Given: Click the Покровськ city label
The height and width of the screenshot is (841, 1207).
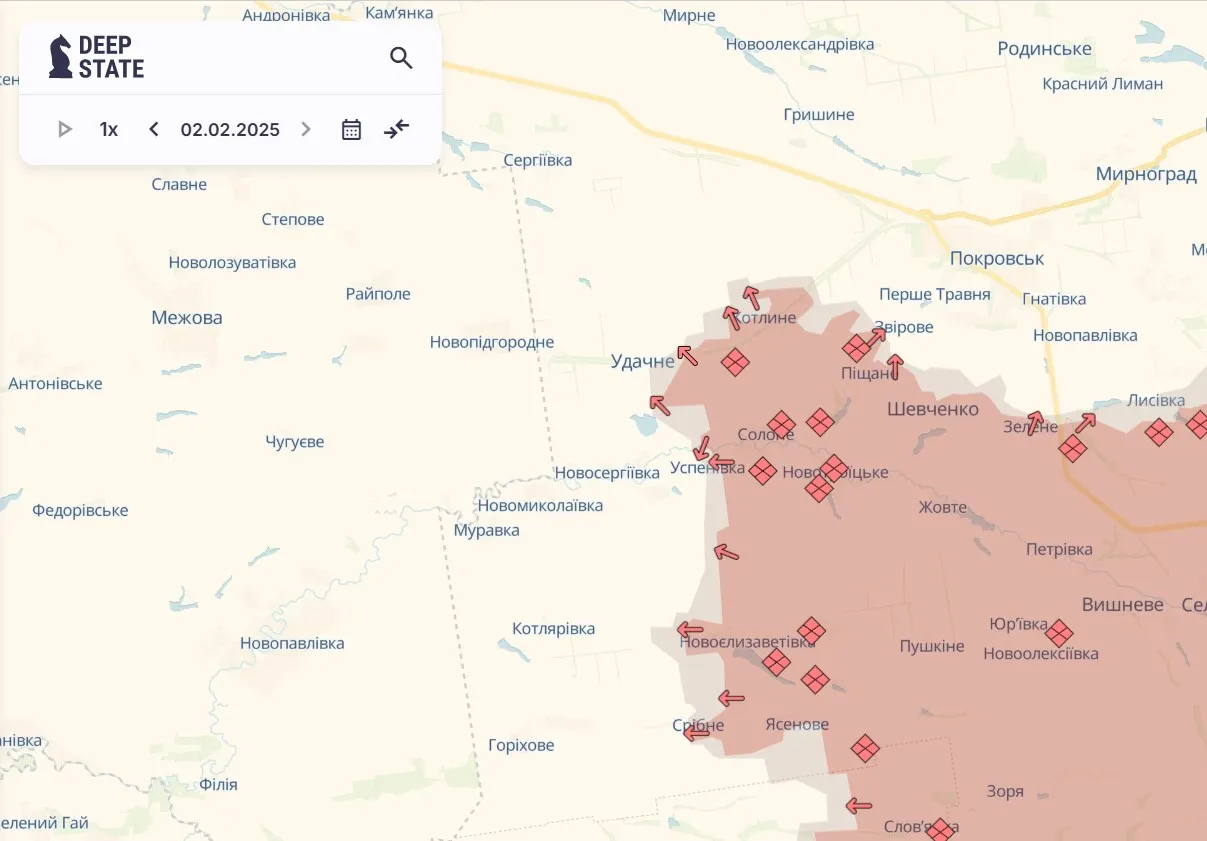Looking at the screenshot, I should [x=996, y=258].
